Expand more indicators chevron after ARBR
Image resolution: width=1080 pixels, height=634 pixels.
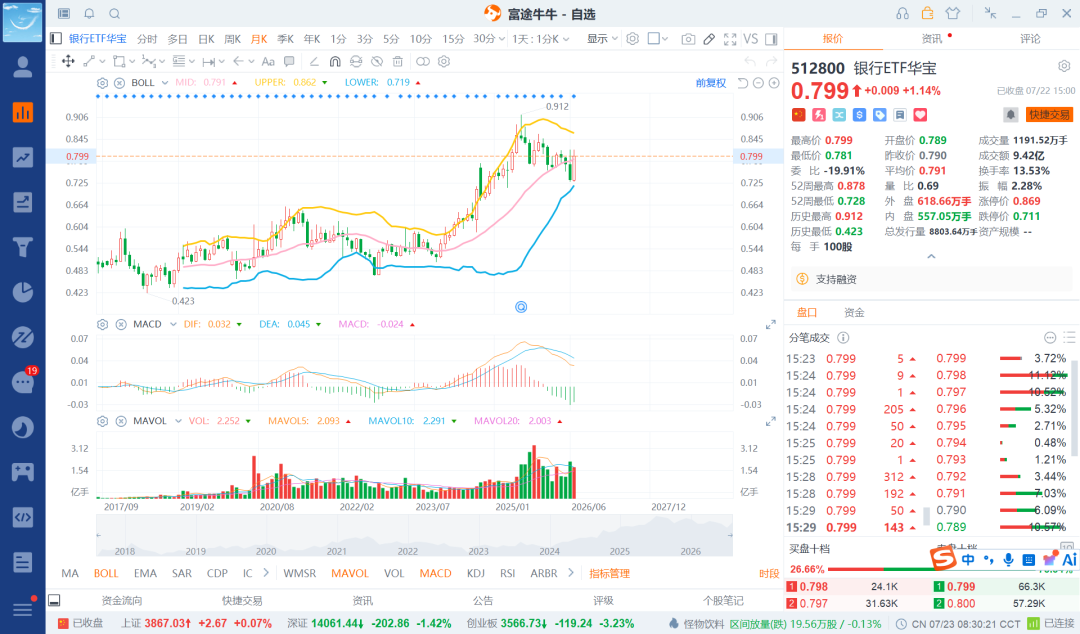click(x=571, y=573)
